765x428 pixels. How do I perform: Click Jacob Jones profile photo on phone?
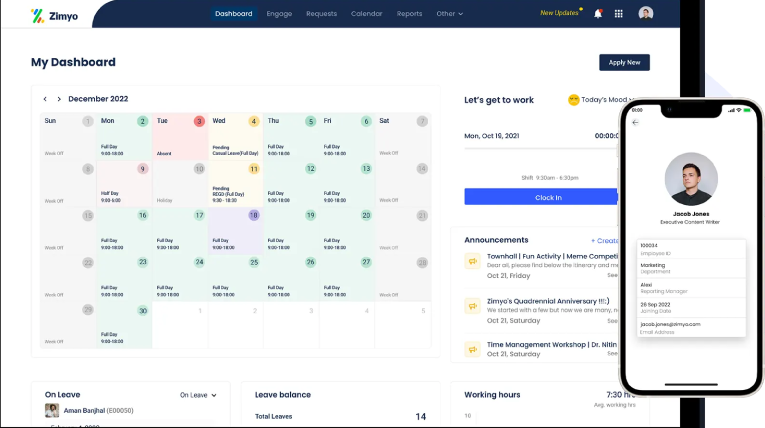pos(692,180)
